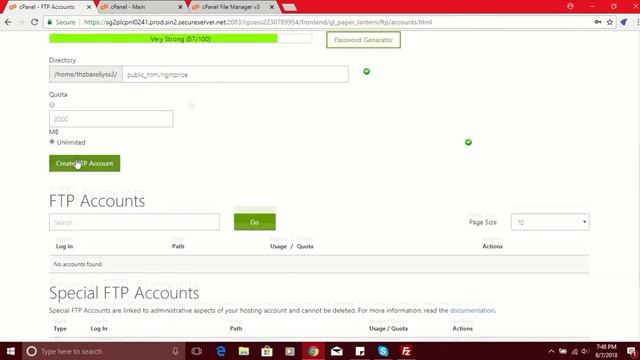Open the Windows Start menu
This screenshot has height=360, width=640.
click(x=11, y=351)
